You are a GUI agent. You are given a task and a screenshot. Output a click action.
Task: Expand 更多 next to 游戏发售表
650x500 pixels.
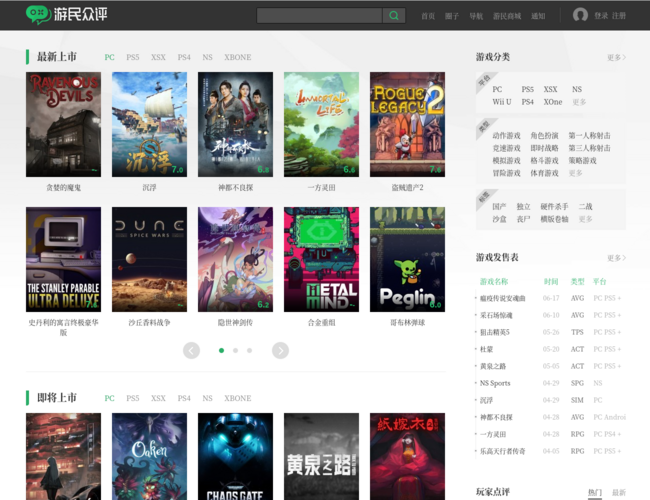(x=616, y=258)
